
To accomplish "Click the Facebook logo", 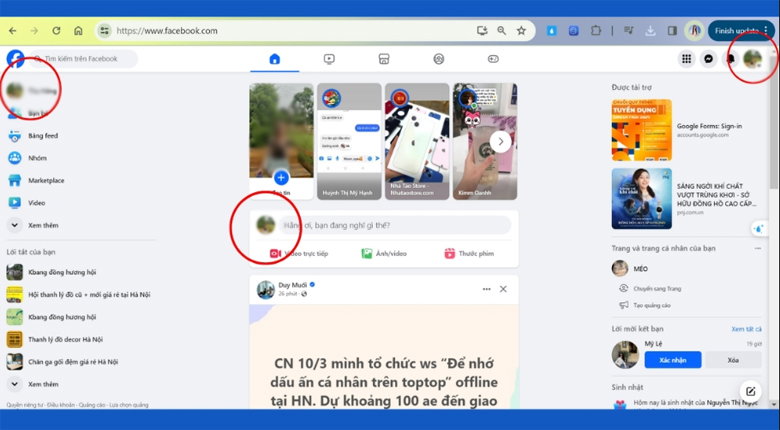I will click(x=15, y=59).
